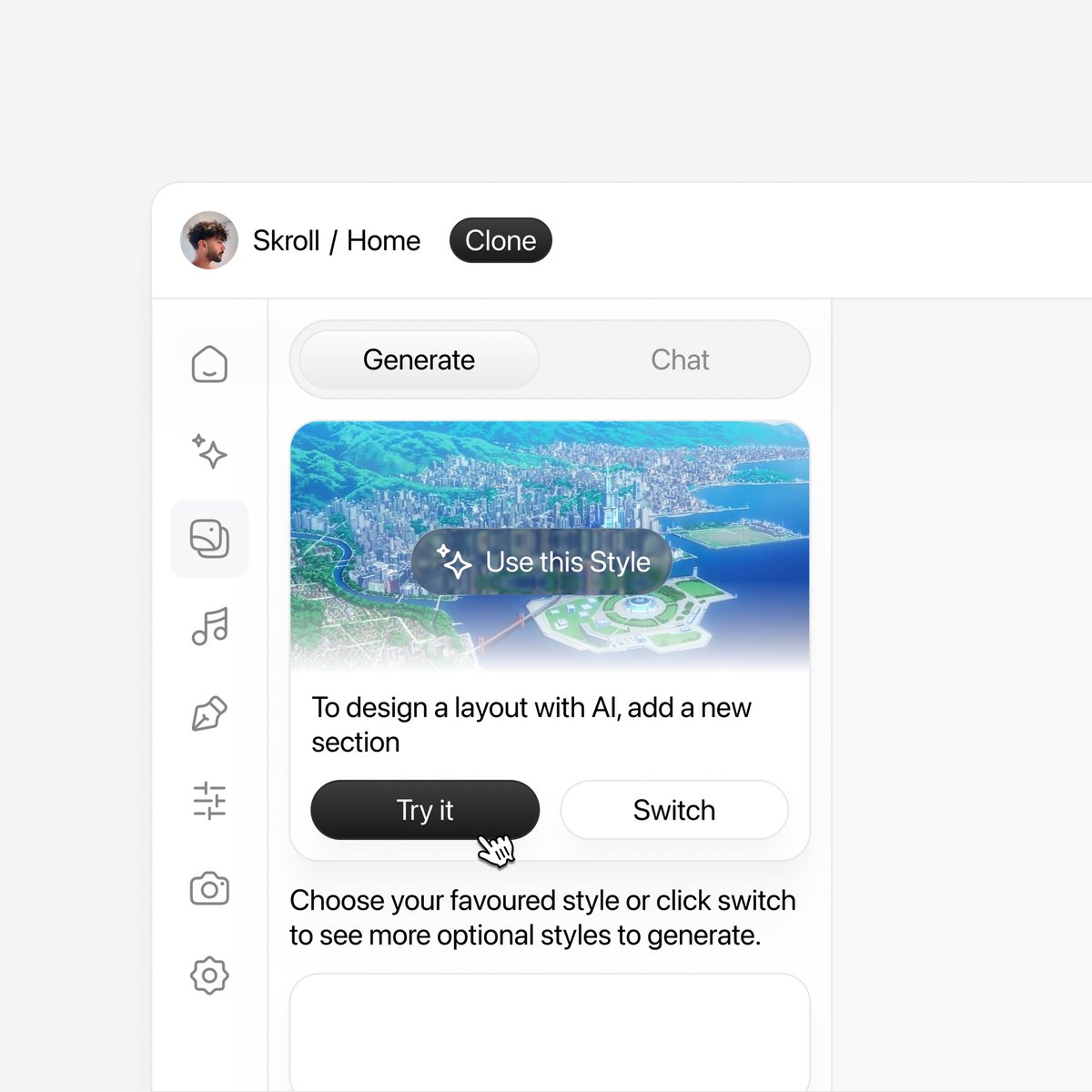Switch to the Generate tab
Screen dimensions: 1092x1092
pos(419,359)
